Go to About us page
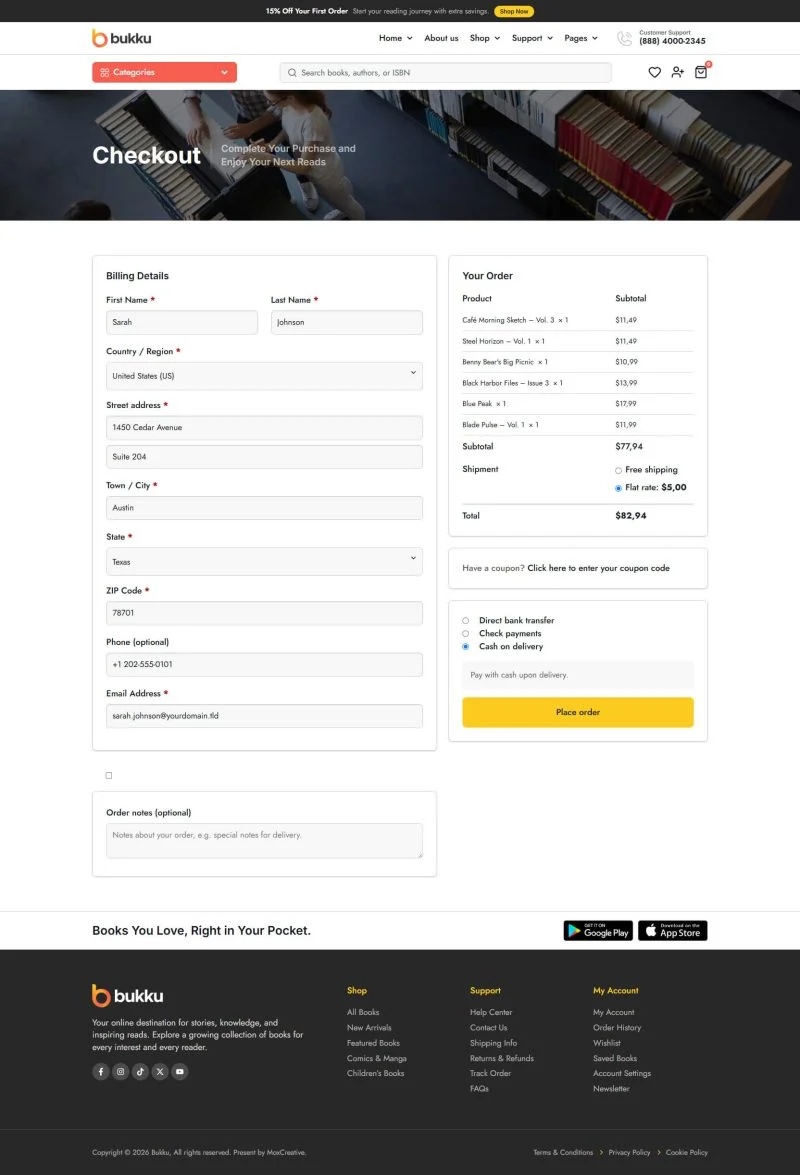 click(x=441, y=38)
